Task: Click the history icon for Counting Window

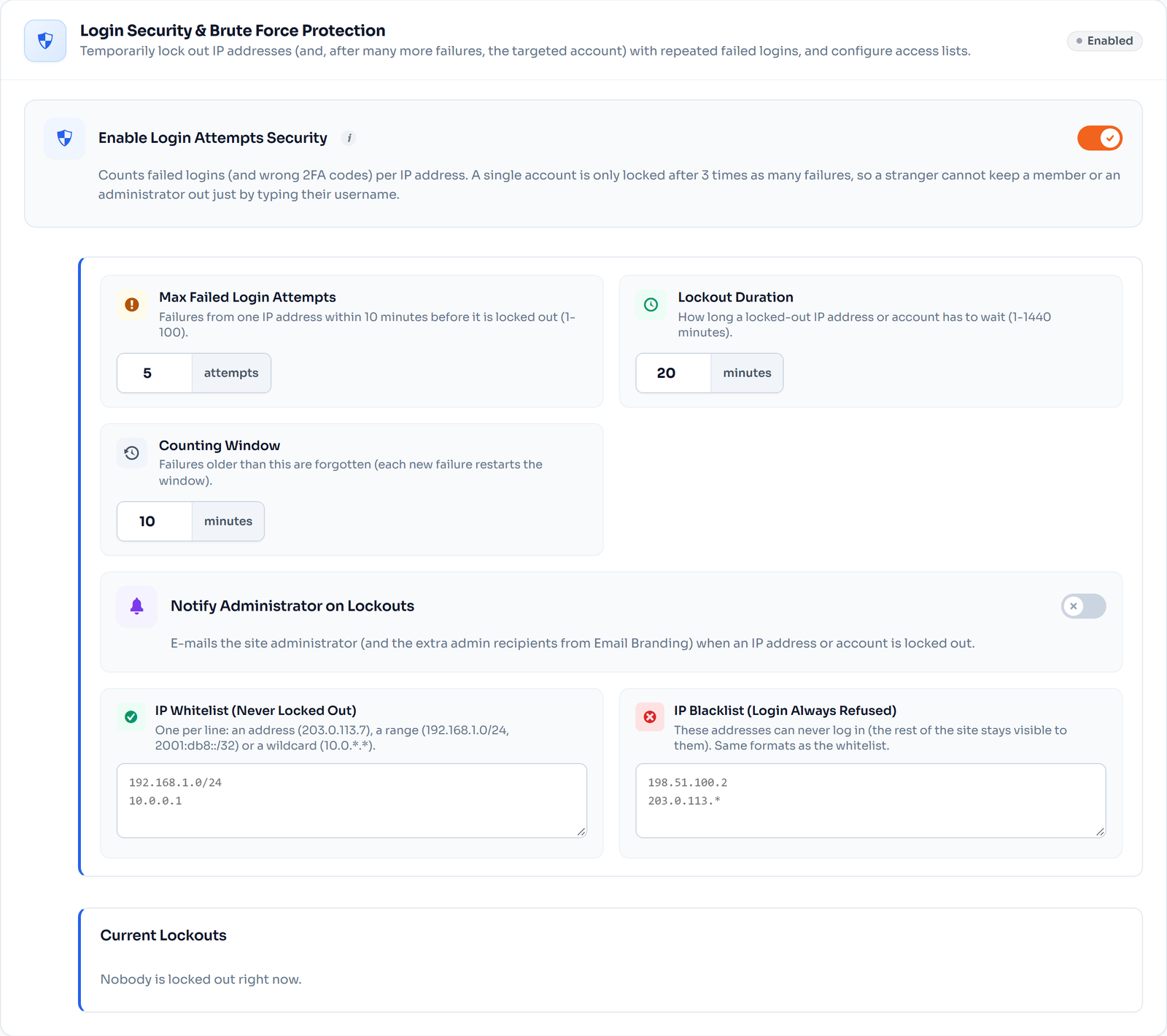Action: [x=132, y=453]
